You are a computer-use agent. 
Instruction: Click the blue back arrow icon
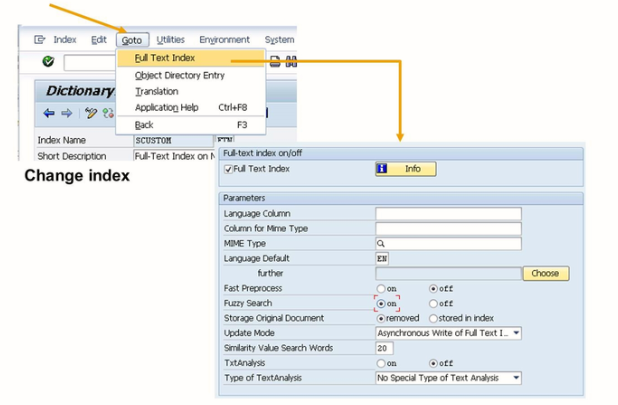click(x=49, y=113)
